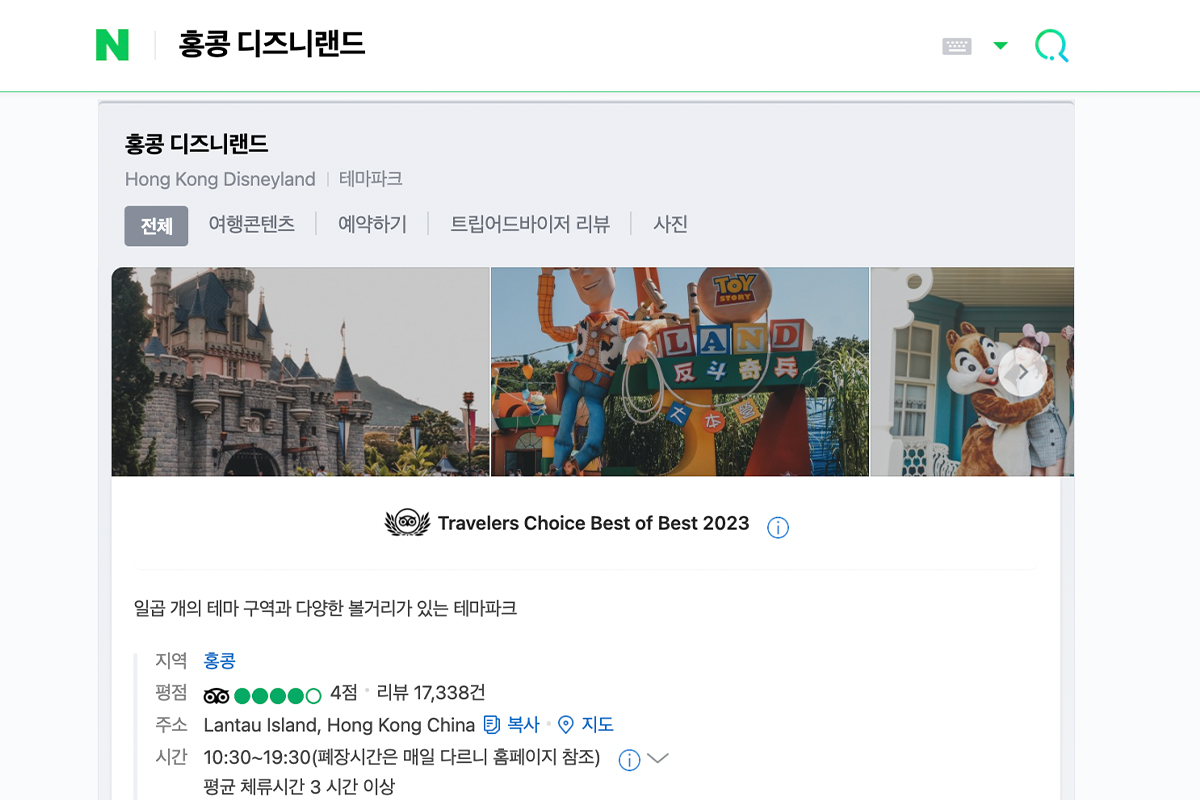Click info icon next to opening hours
The width and height of the screenshot is (1200, 800).
click(x=629, y=760)
